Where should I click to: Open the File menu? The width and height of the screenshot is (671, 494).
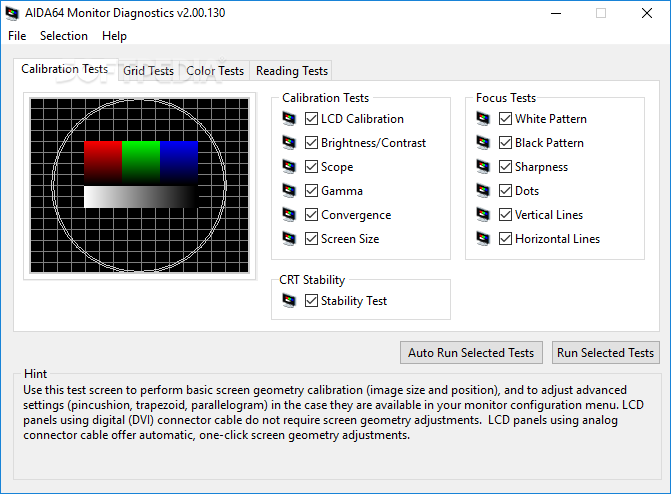17,36
